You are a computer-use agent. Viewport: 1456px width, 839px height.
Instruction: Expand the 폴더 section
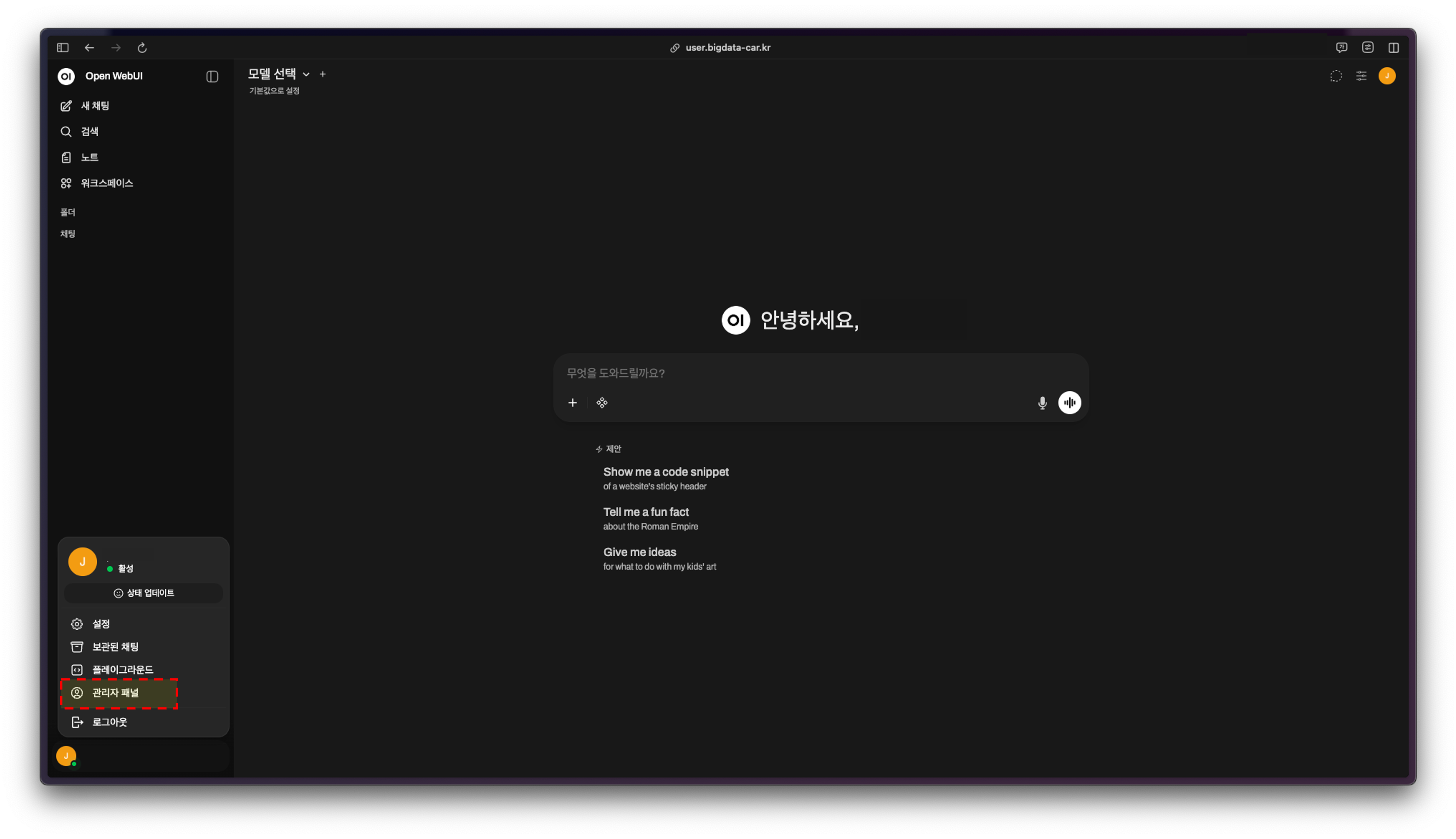pyautogui.click(x=68, y=212)
